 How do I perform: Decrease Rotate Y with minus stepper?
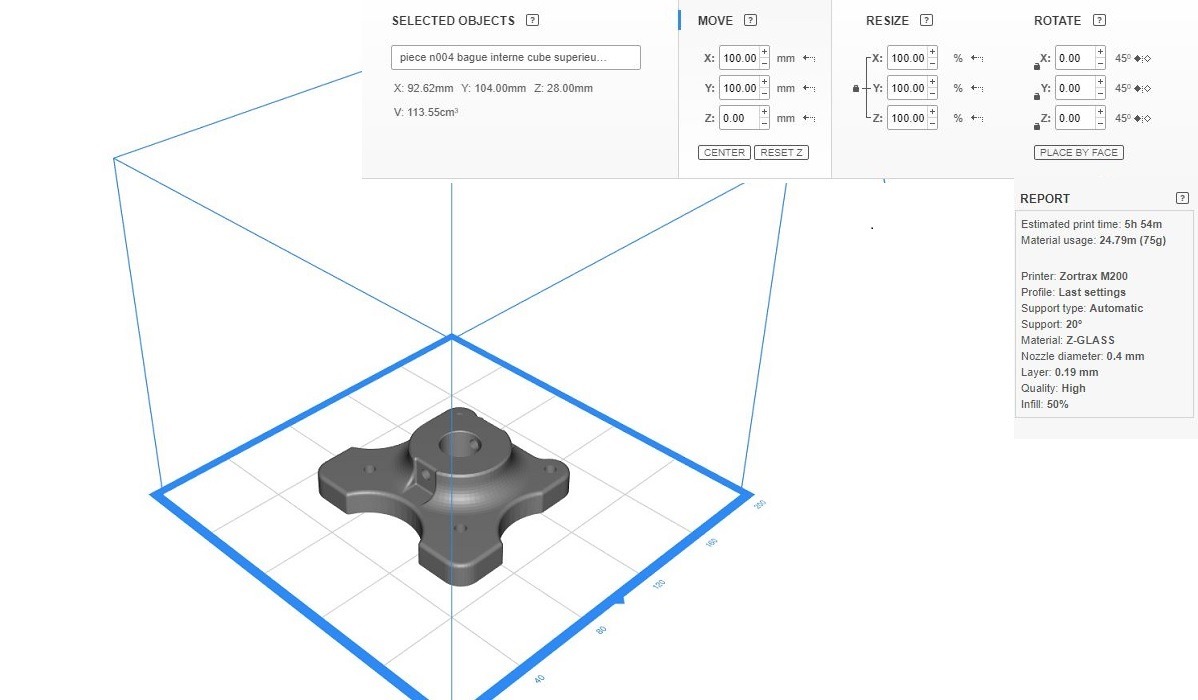pos(1100,93)
